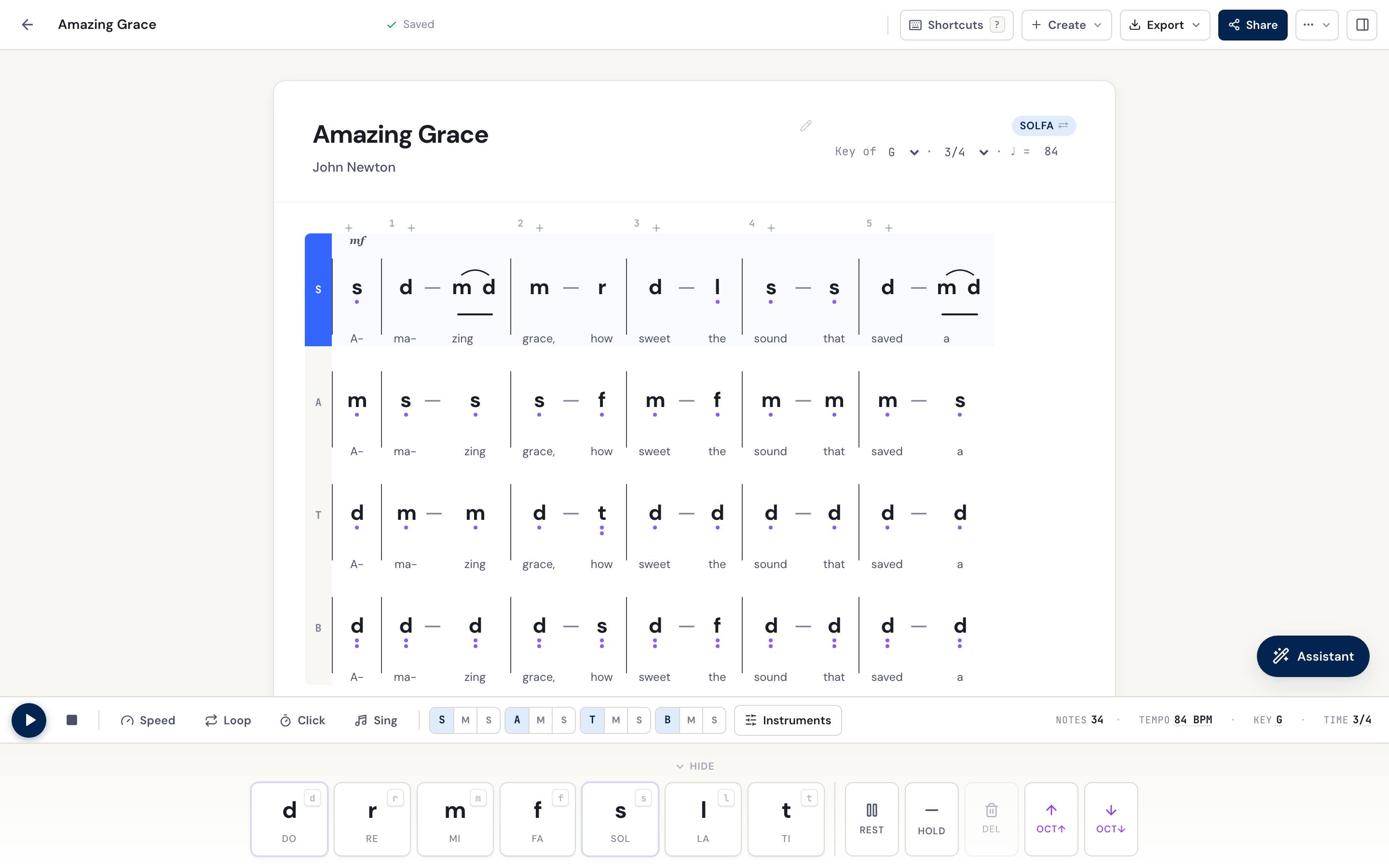Click the SOL note key
The image size is (1389, 868).
coord(620,819)
